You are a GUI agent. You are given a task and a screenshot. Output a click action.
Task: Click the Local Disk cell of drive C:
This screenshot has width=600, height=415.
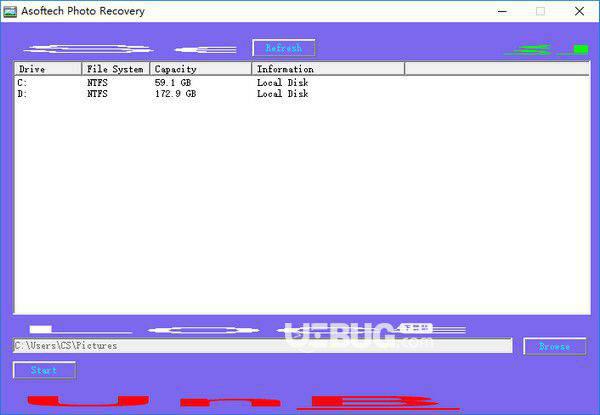(x=282, y=83)
